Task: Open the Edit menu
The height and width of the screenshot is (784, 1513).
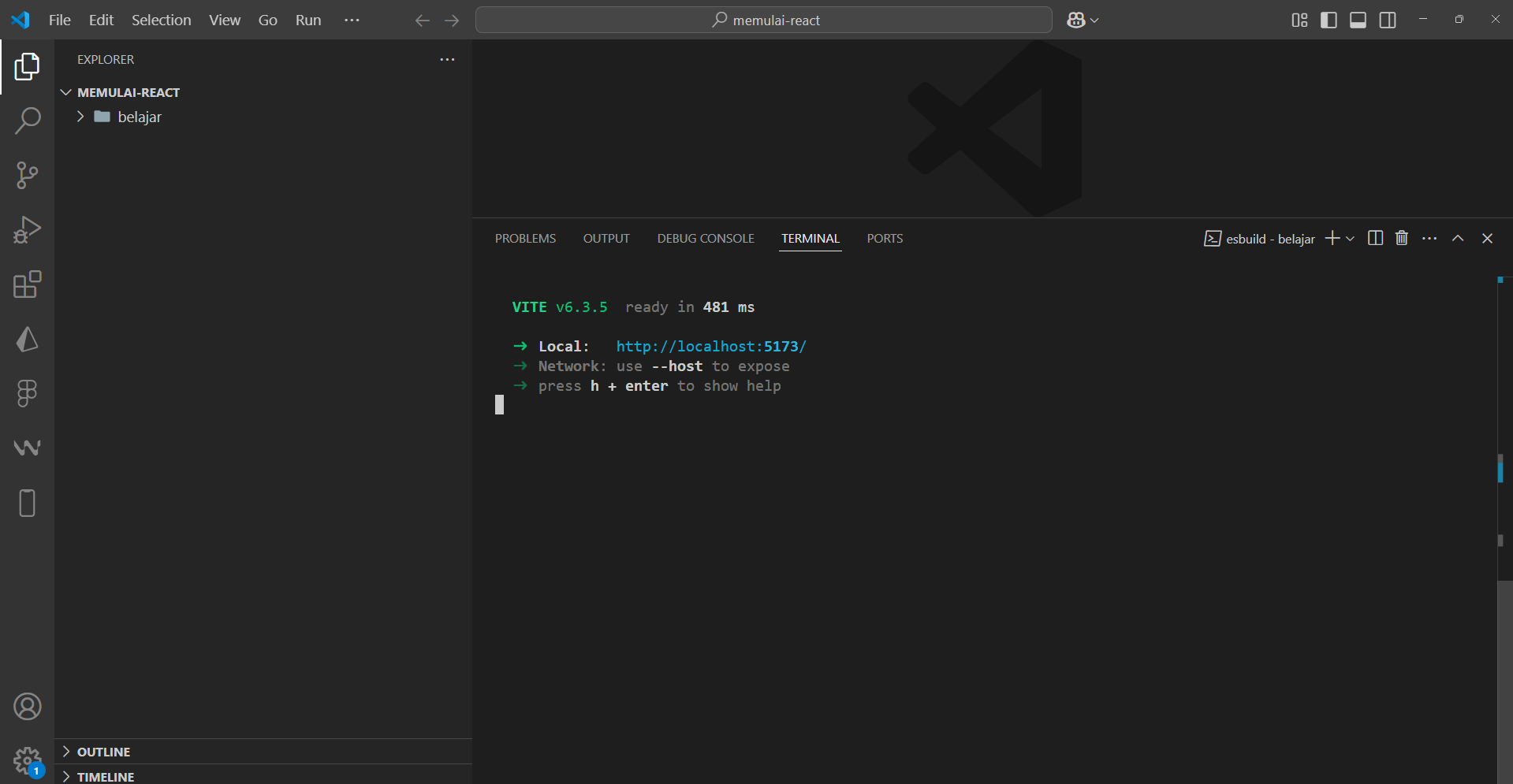Action: [x=101, y=20]
